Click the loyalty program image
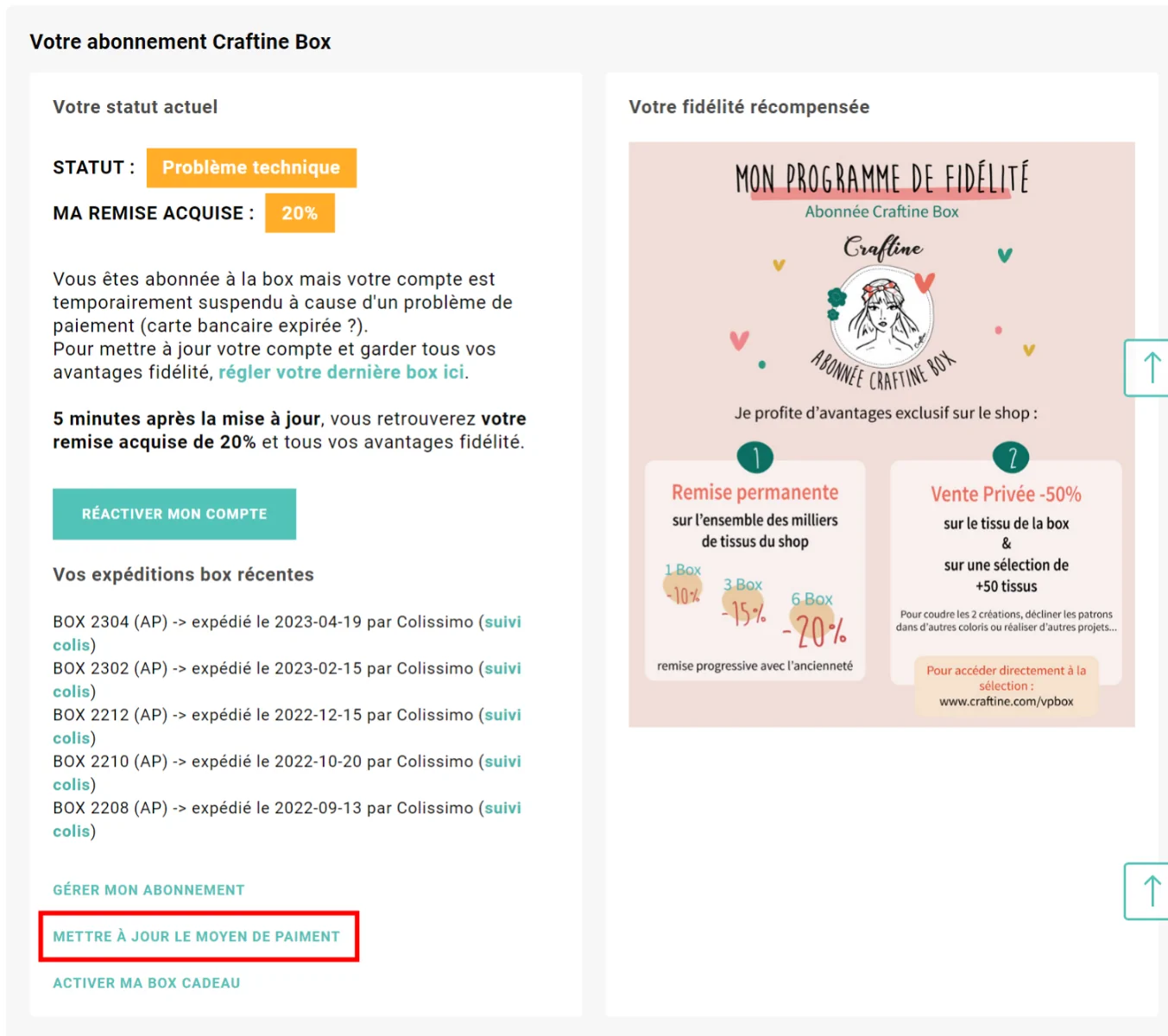The height and width of the screenshot is (1036, 1168). click(881, 434)
